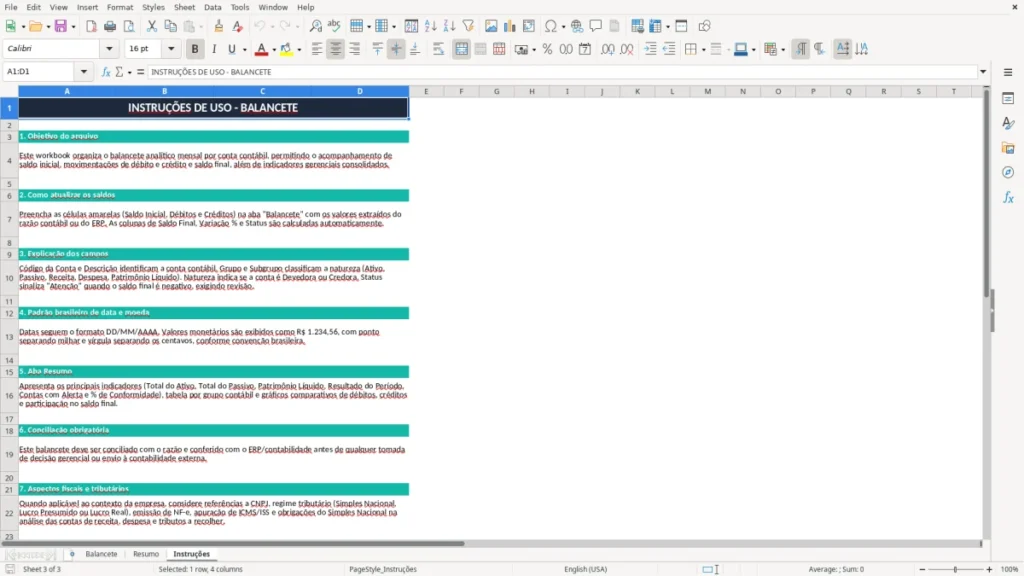Apply the red Font Color swatch

tap(261, 49)
